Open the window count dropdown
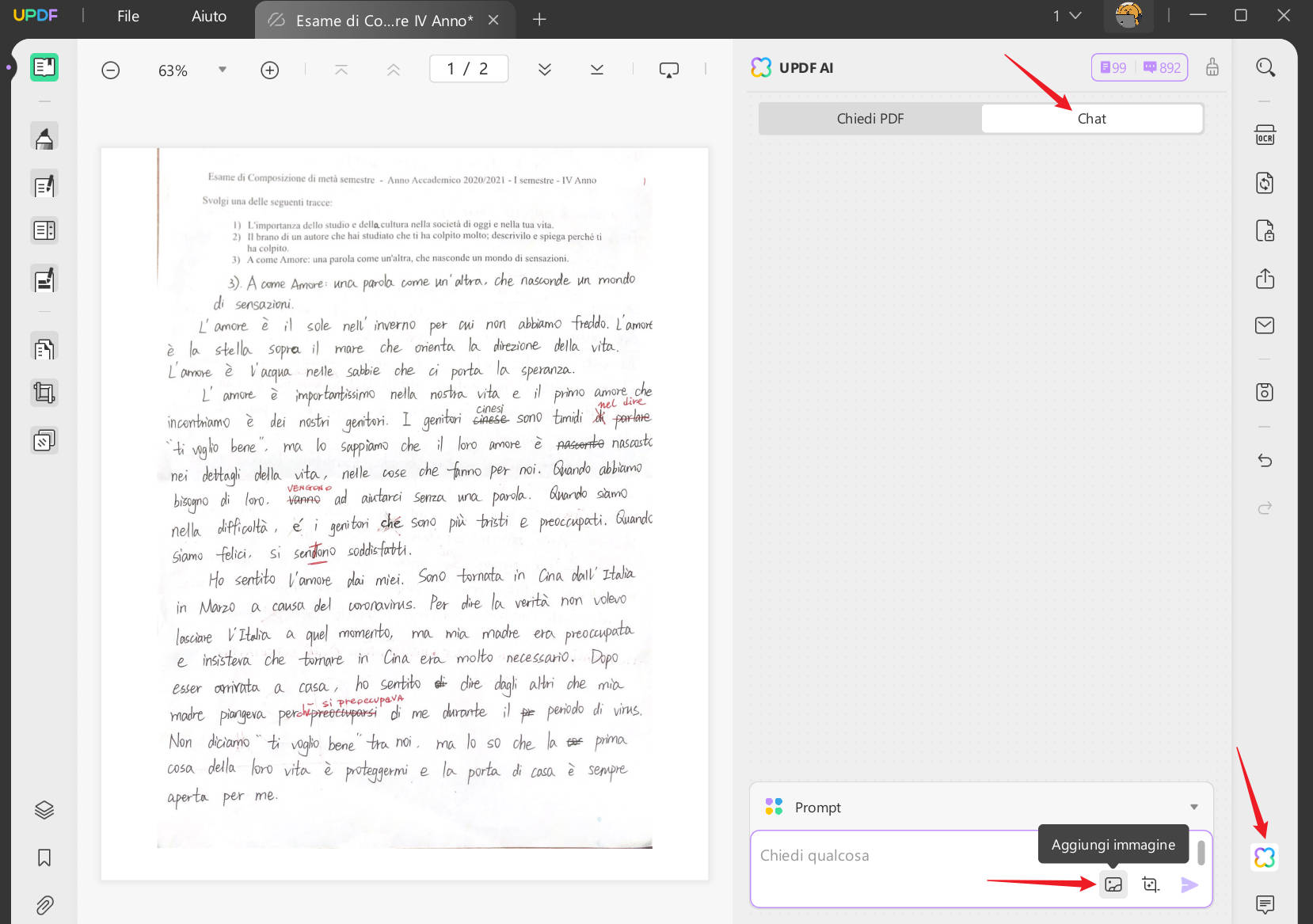 1067,16
